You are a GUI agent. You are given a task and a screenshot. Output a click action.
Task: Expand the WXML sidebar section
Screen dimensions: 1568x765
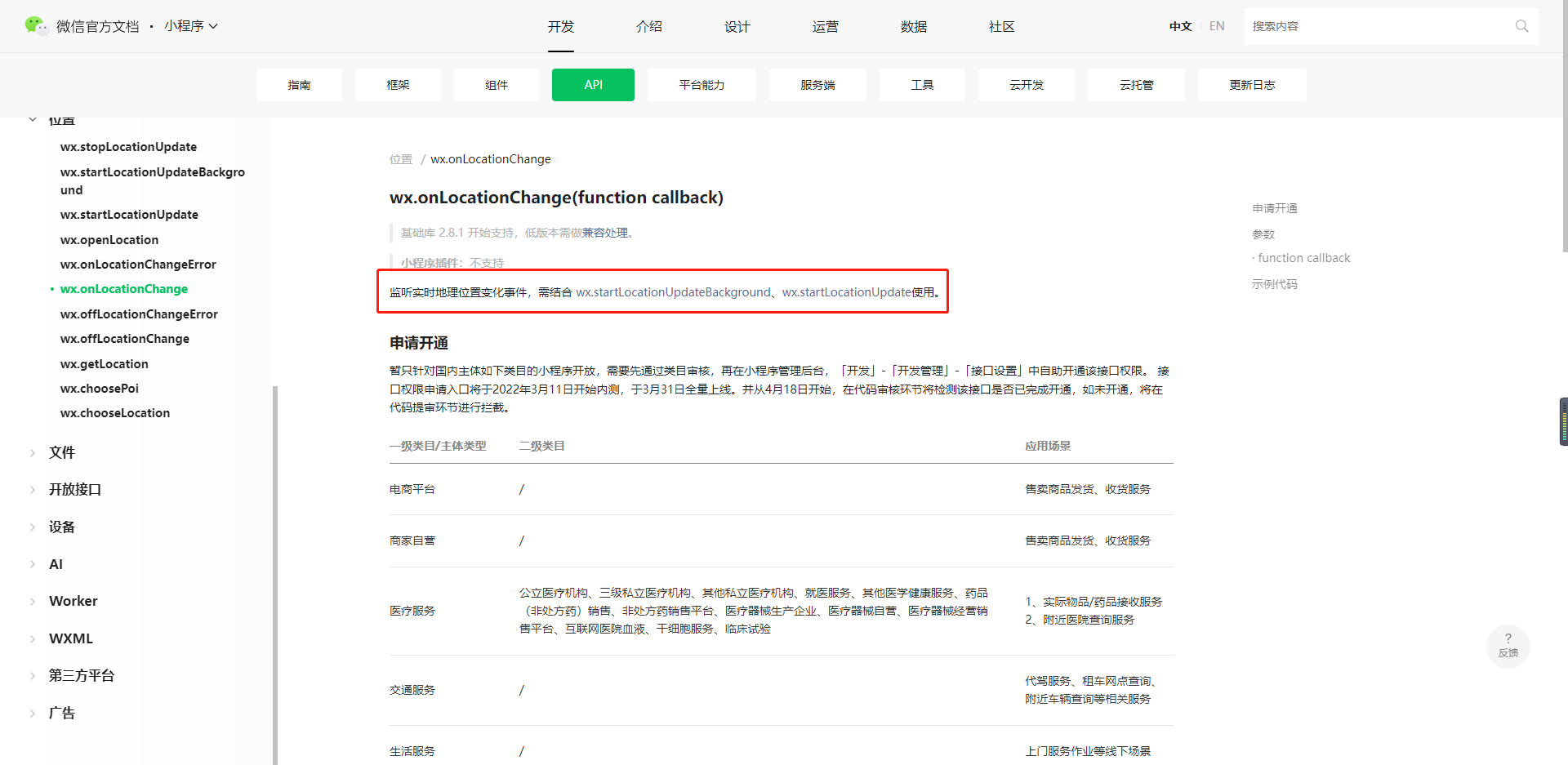(33, 638)
